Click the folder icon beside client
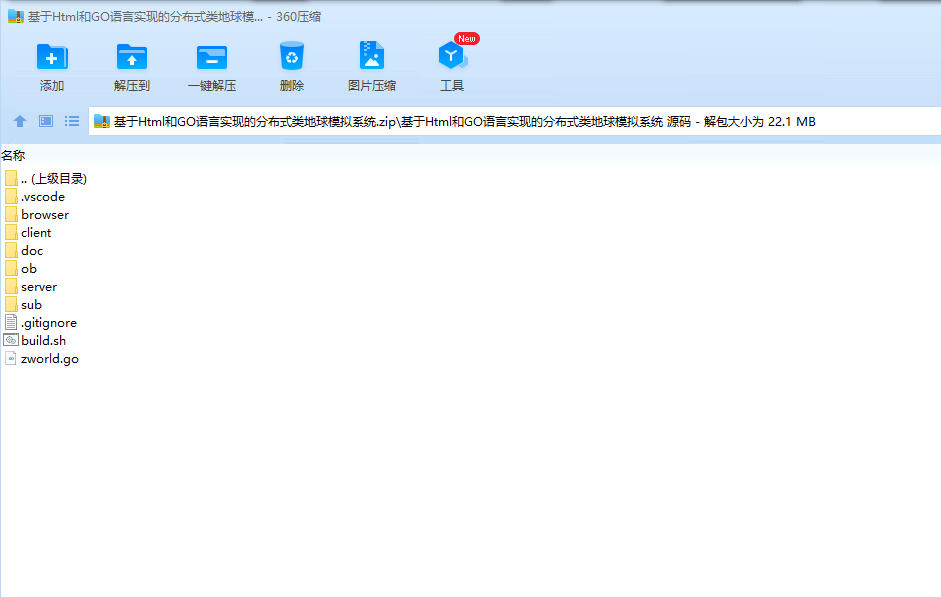The image size is (941, 597). click(x=11, y=232)
